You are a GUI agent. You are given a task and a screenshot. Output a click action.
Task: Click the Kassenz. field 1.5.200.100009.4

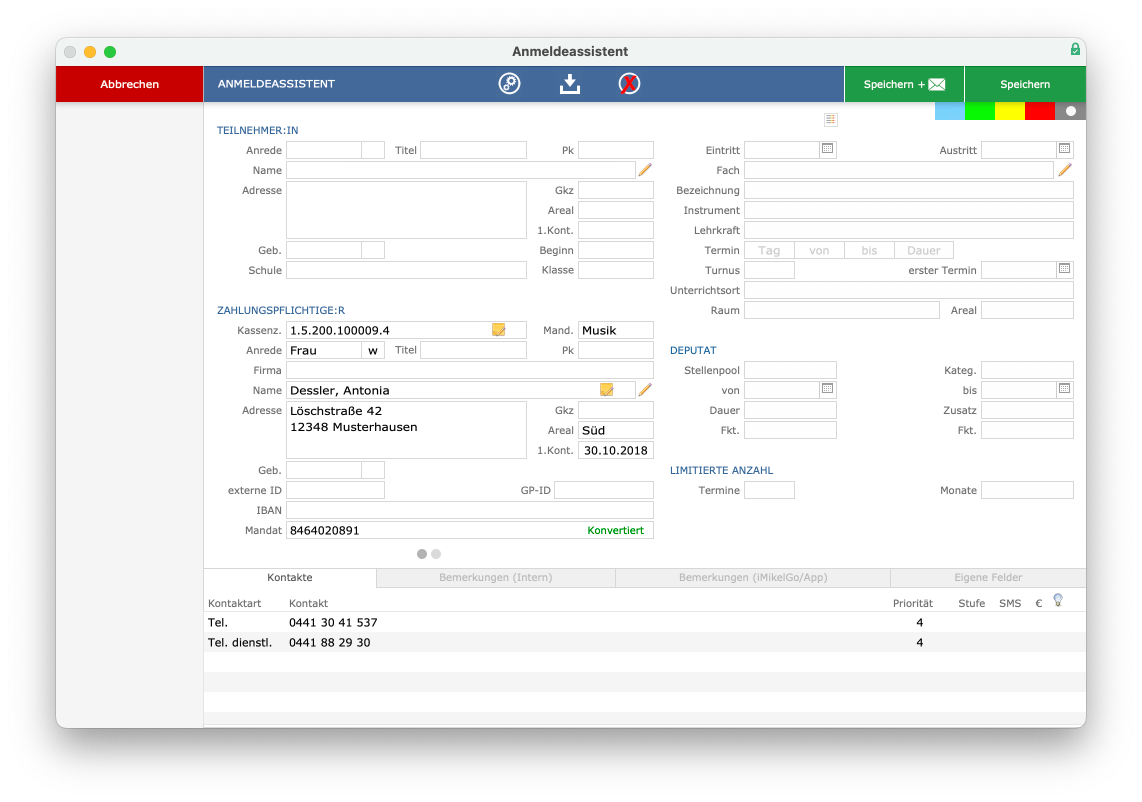(406, 330)
